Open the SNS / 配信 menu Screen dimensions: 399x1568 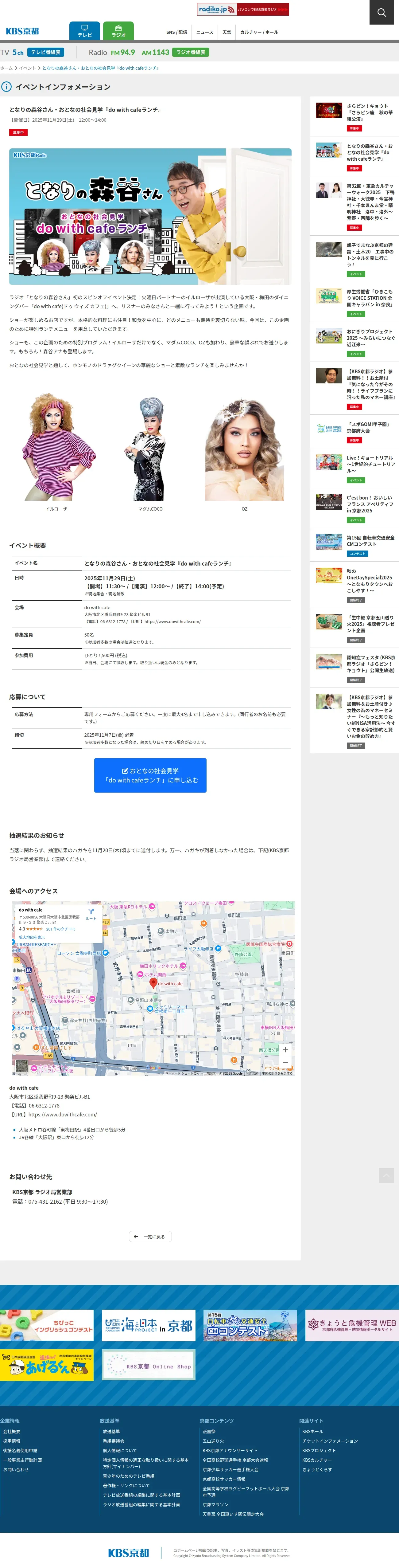[176, 32]
